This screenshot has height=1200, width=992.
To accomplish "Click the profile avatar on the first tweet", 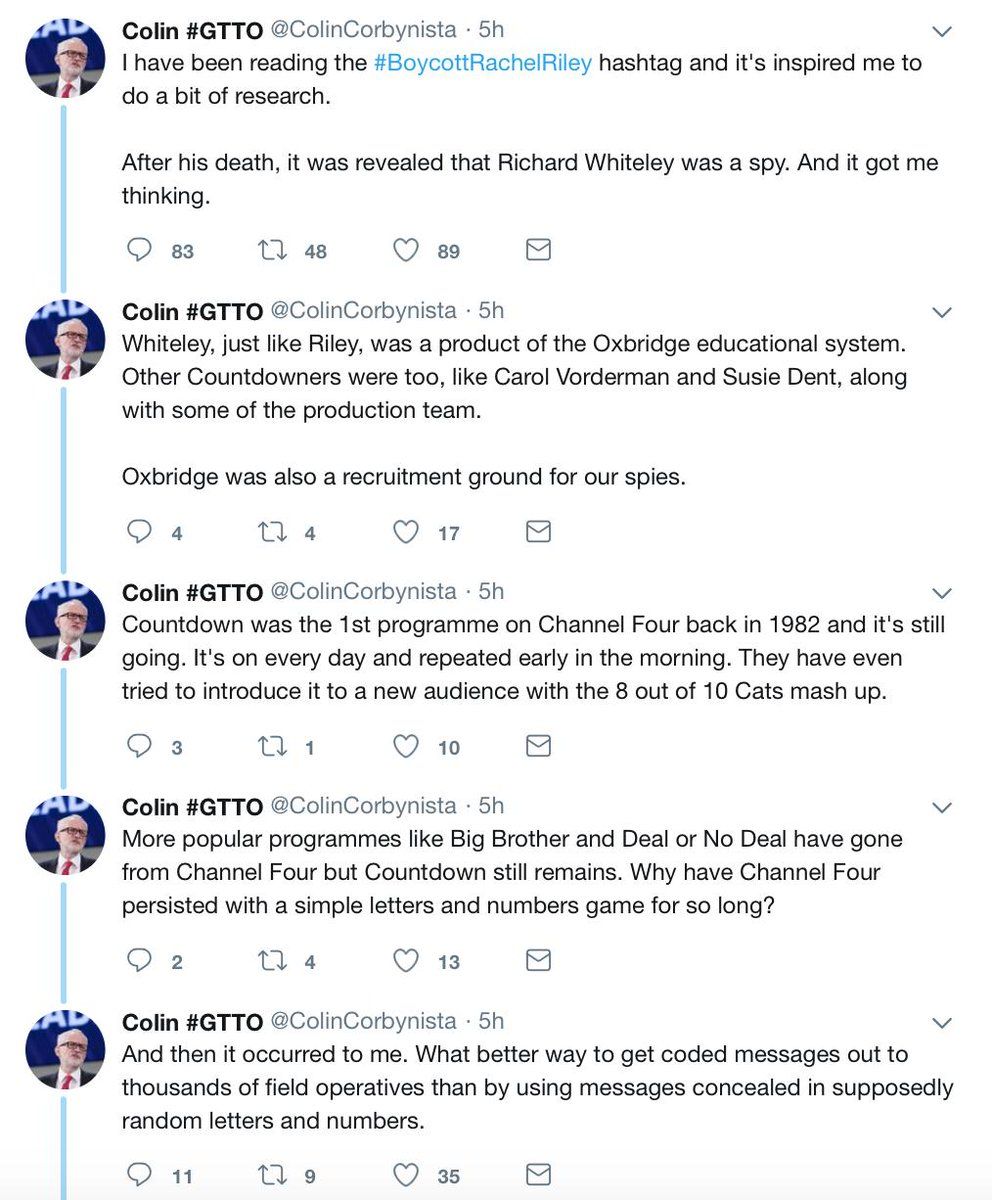I will 65,57.
